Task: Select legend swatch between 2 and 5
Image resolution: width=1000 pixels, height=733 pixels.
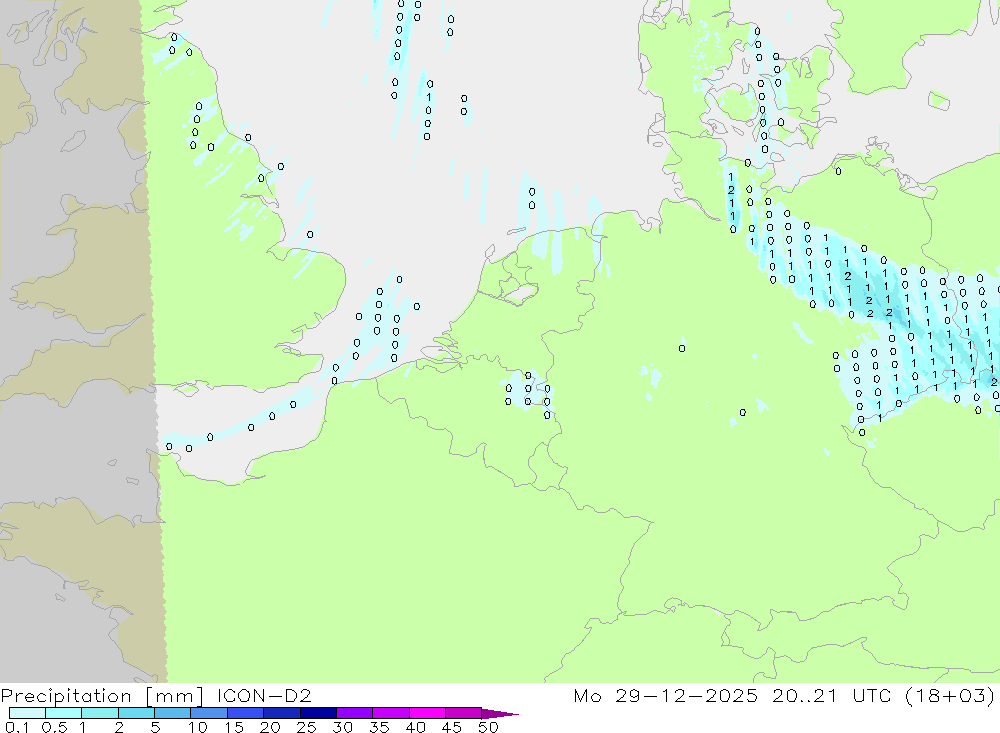Action: pos(136,713)
